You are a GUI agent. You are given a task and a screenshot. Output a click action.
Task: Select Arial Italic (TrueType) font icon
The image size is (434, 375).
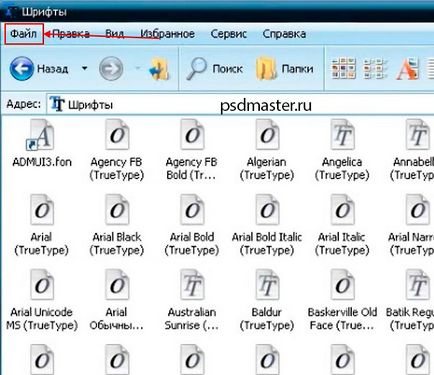click(x=342, y=210)
